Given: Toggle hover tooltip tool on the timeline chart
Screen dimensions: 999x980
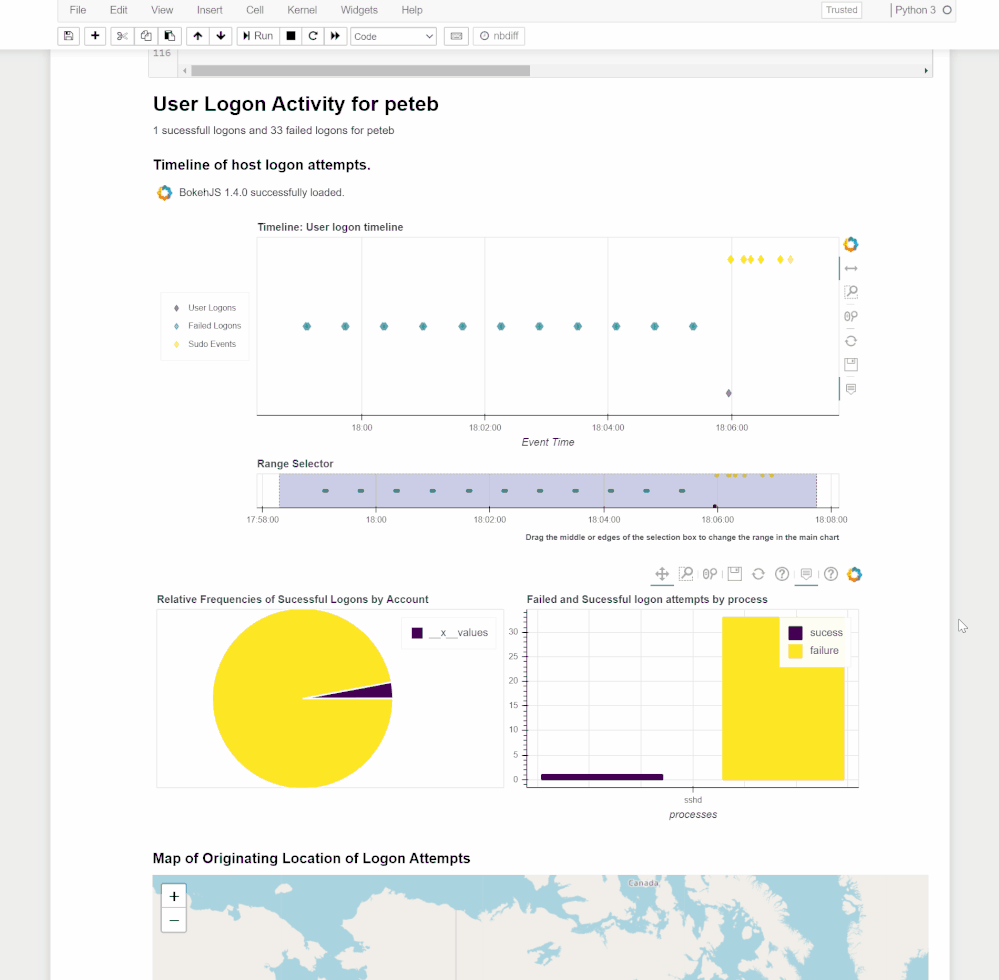Looking at the screenshot, I should pyautogui.click(x=851, y=389).
